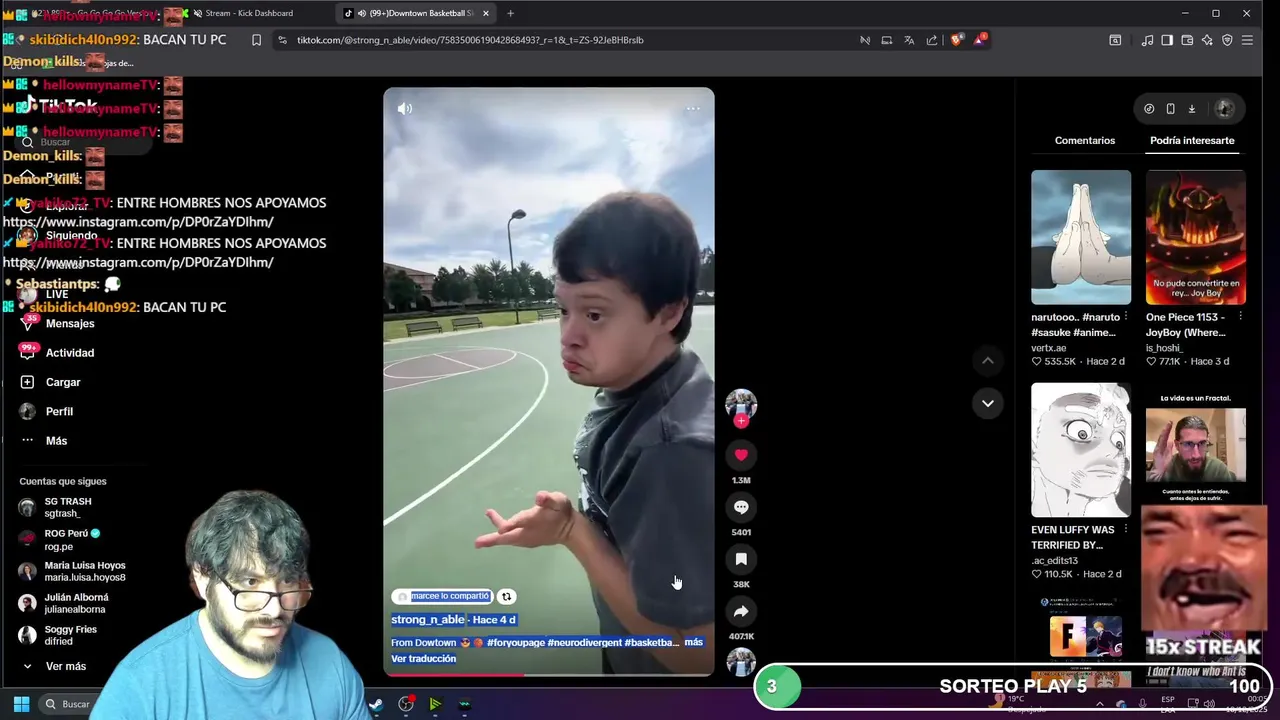Open the music playlist toolbar icon

[x=1147, y=40]
